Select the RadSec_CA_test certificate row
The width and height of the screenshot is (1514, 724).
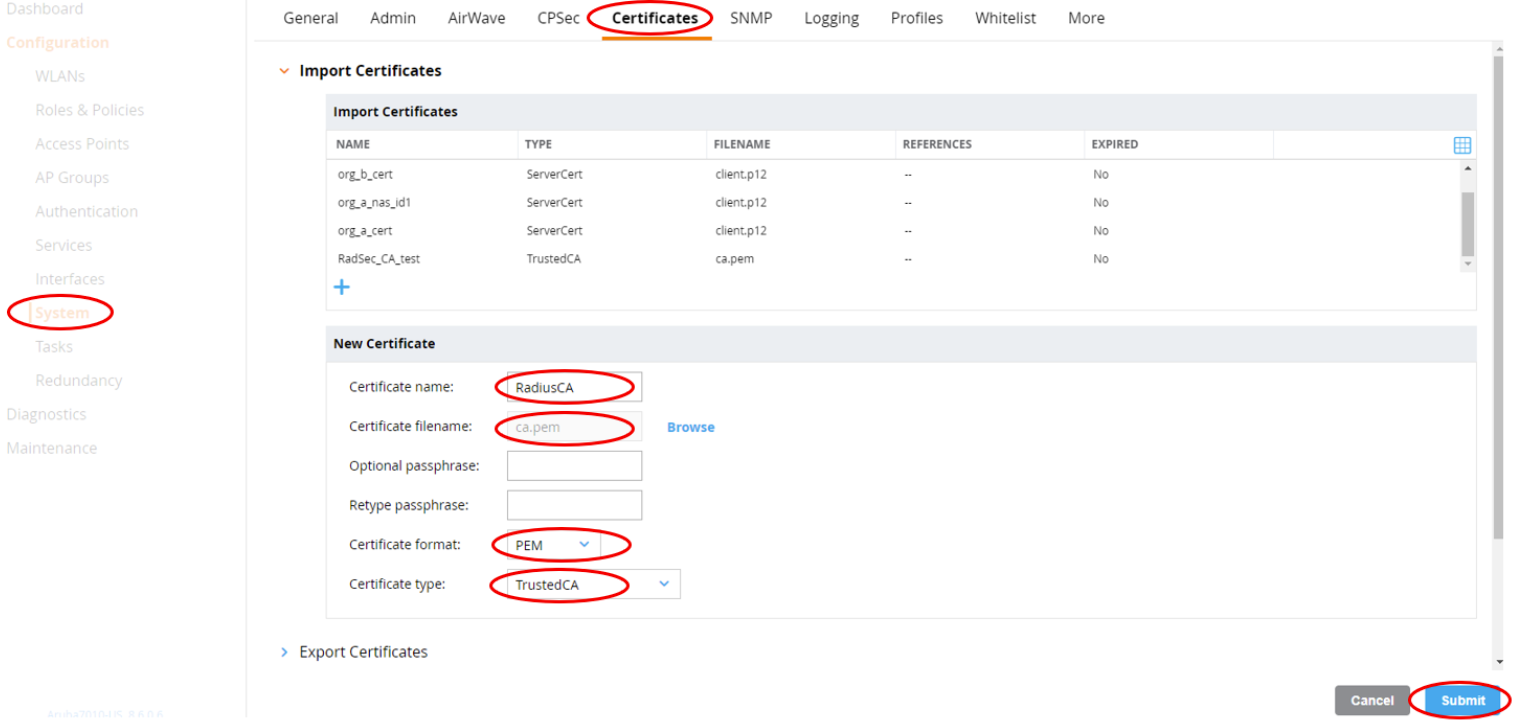point(379,259)
